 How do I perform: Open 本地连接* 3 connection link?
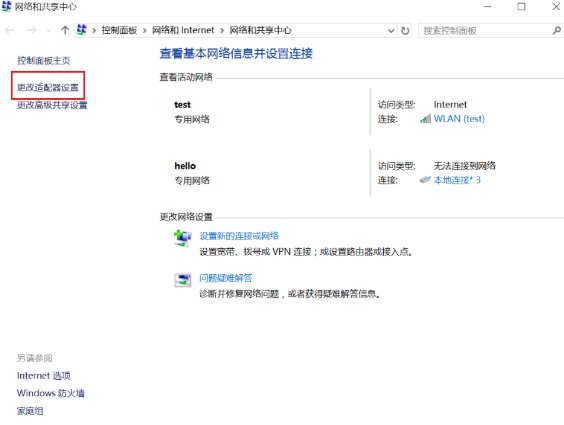tap(457, 180)
